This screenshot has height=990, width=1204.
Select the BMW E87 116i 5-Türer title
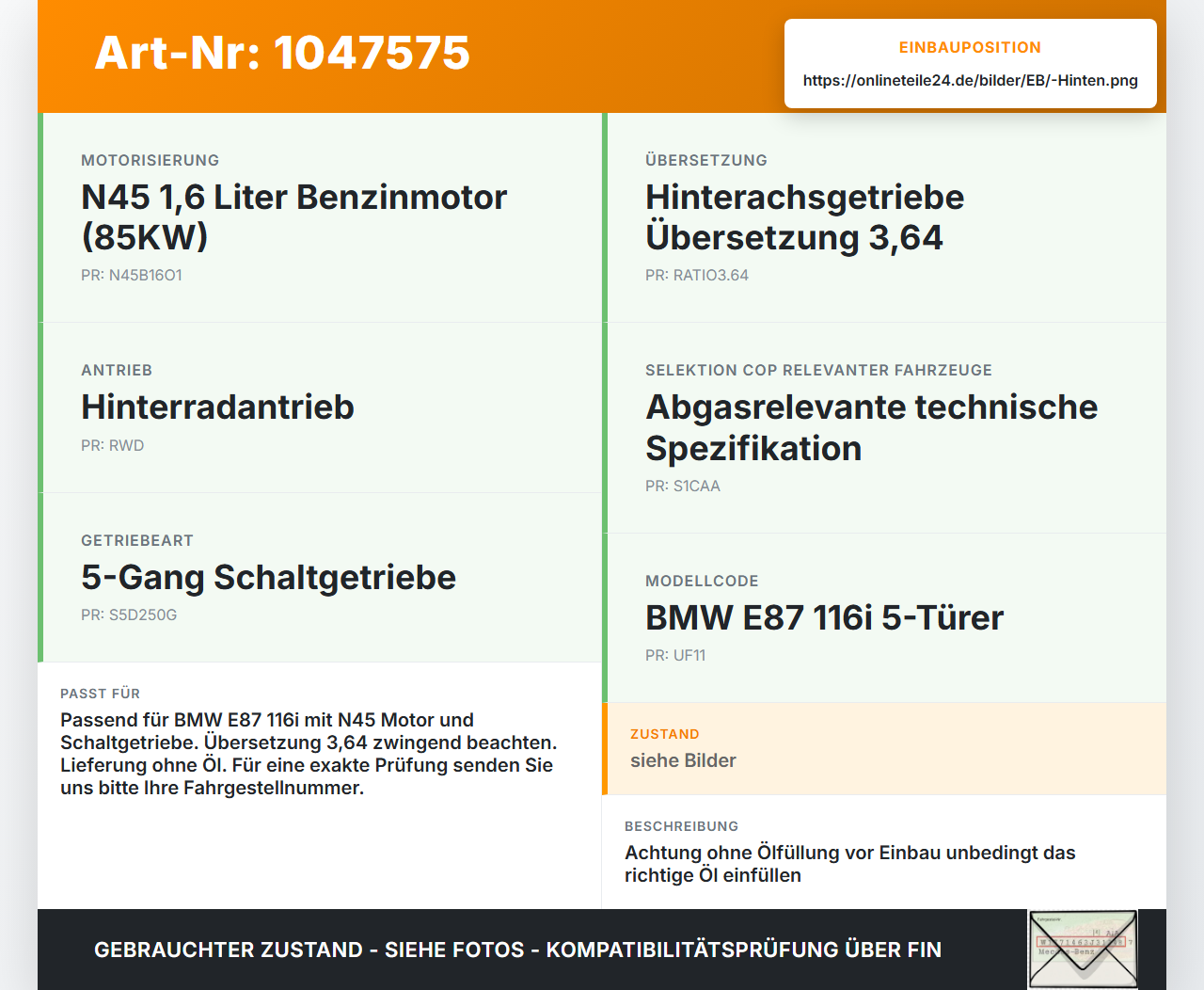pos(824,617)
